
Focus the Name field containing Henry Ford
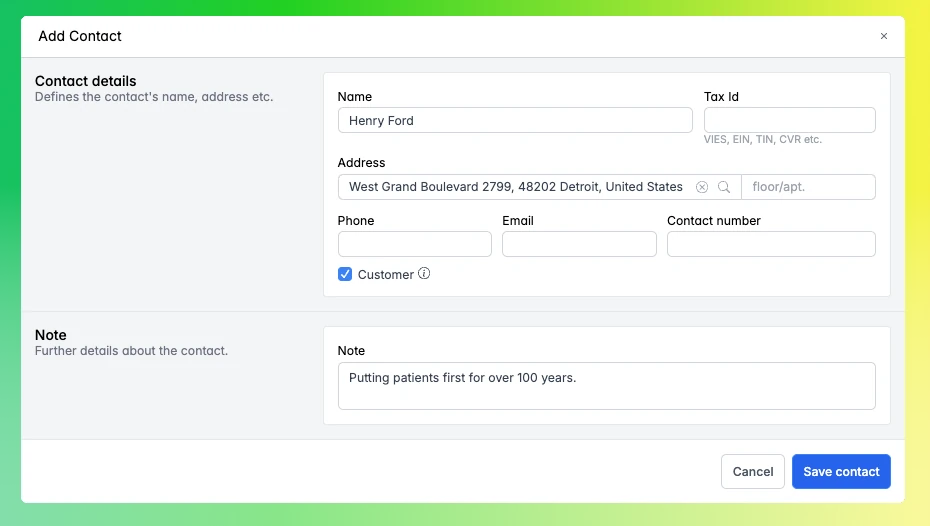point(514,121)
